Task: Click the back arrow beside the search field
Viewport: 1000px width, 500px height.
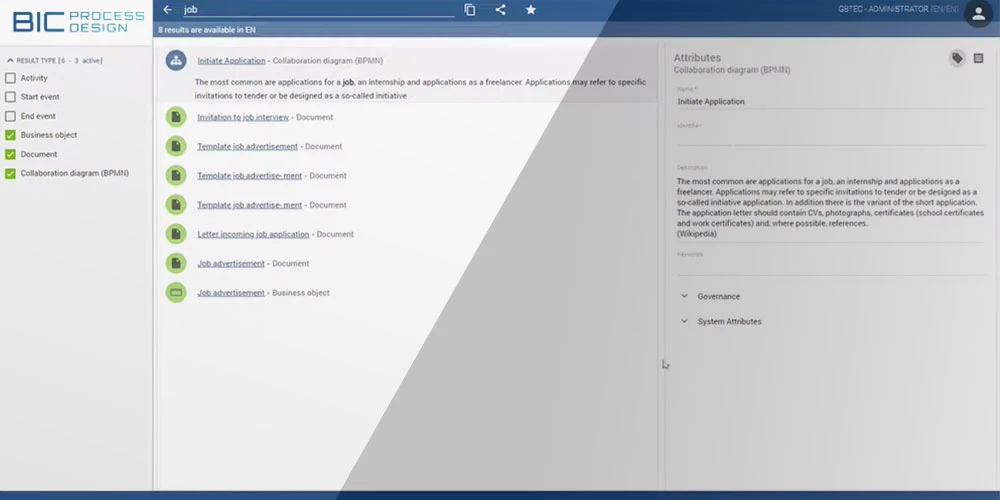Action: pos(168,10)
